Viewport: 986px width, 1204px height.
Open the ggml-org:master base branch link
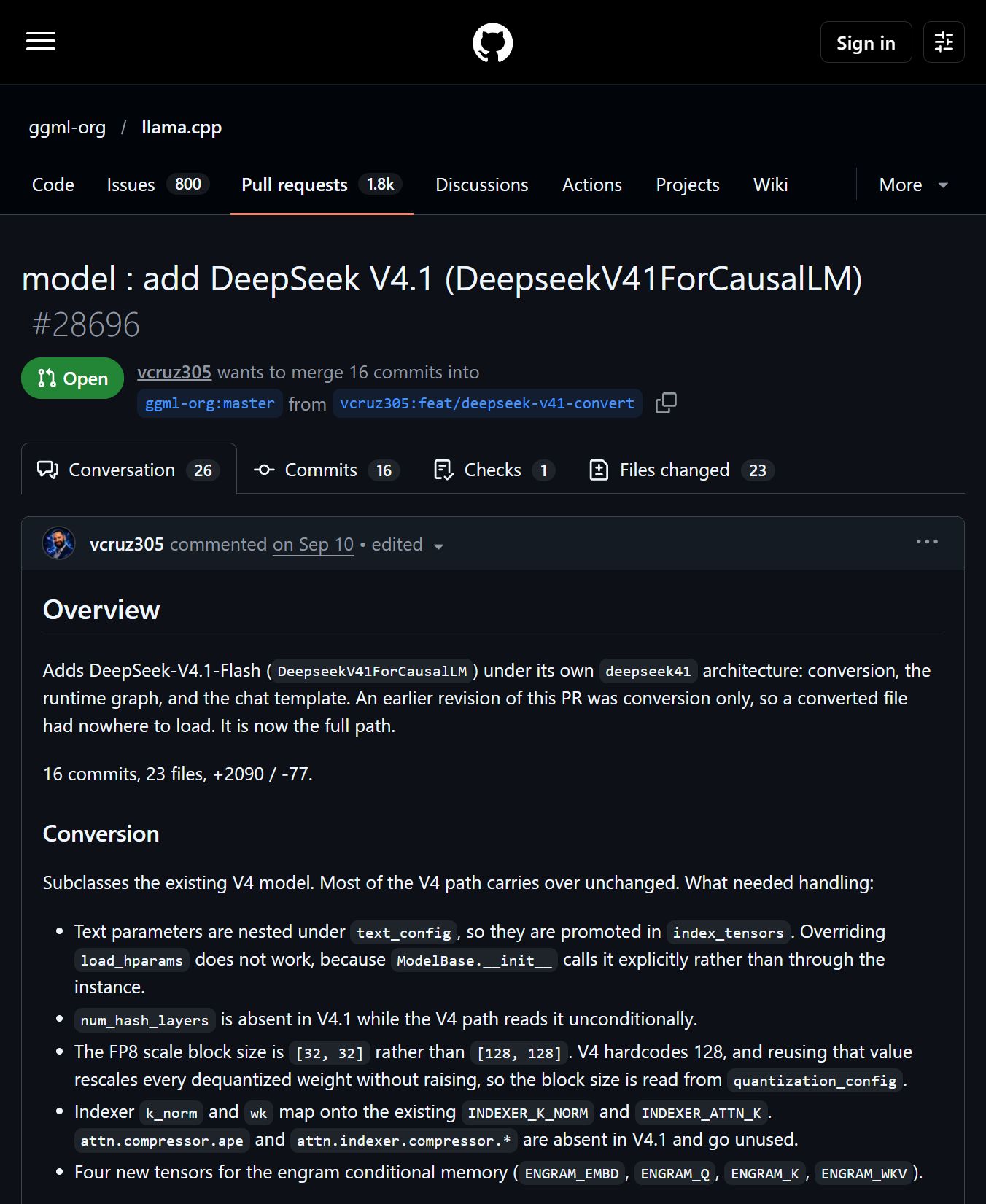(210, 403)
